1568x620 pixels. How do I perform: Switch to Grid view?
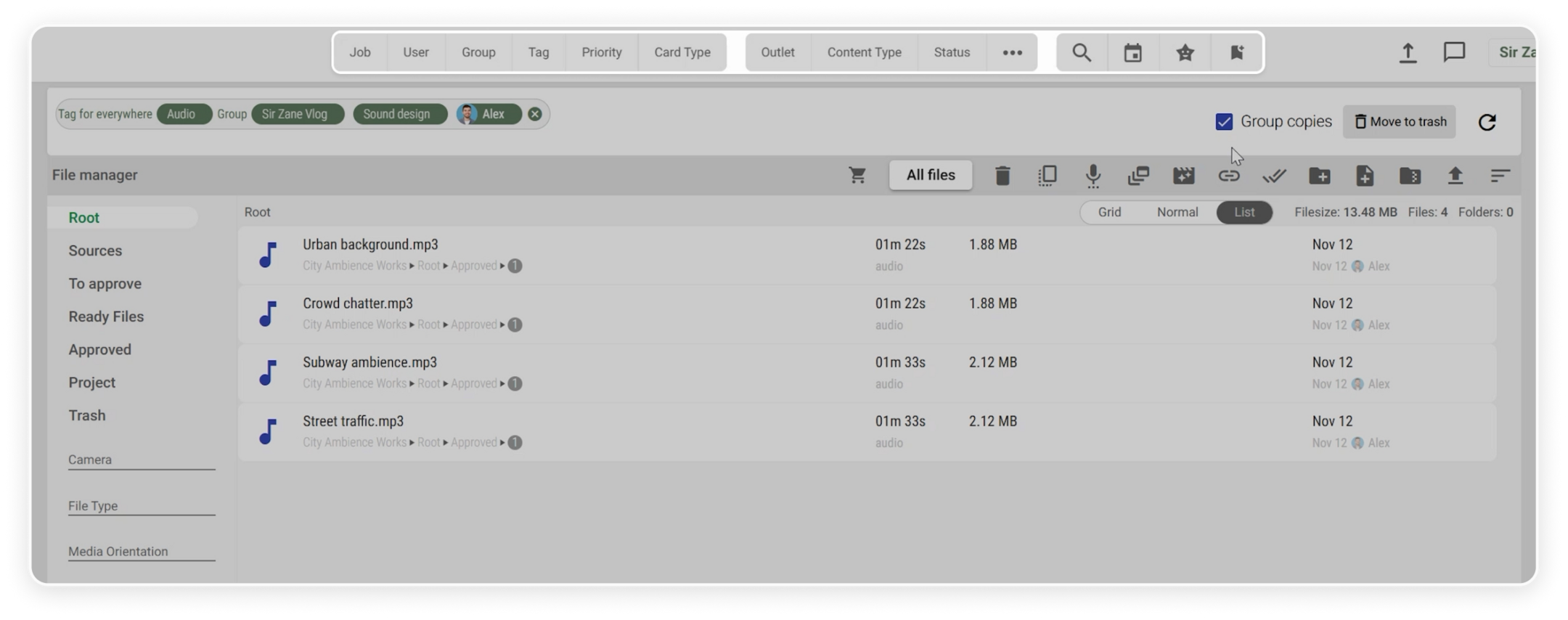coord(1109,212)
